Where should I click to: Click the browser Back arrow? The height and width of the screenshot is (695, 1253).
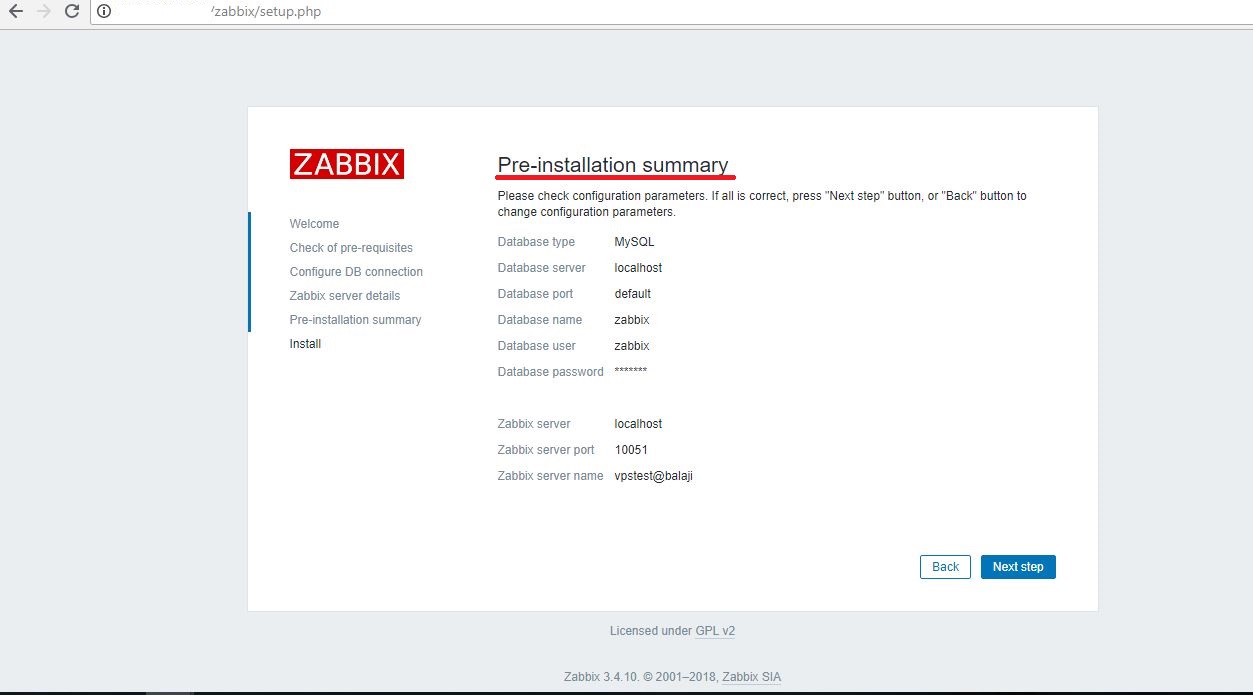15,12
